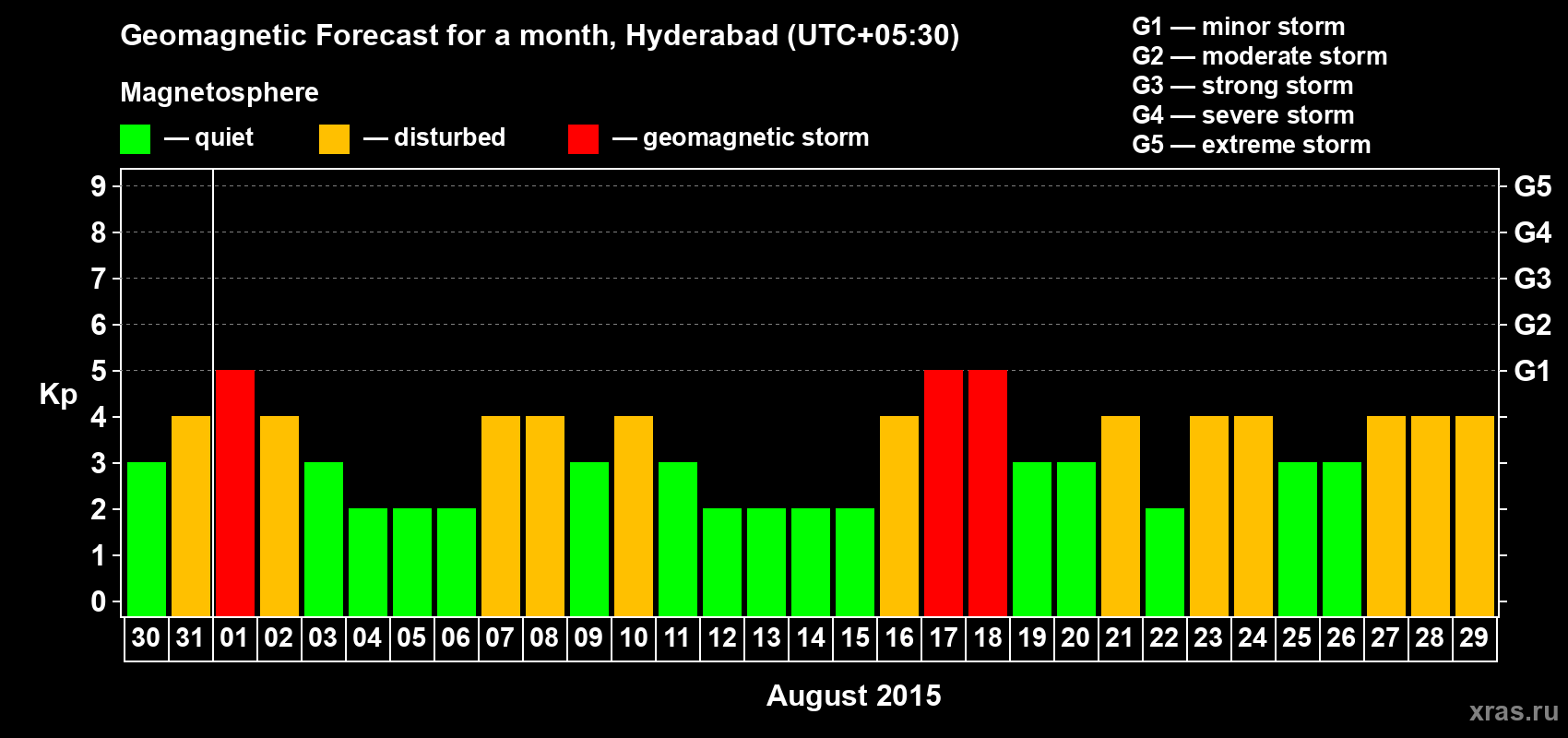Viewport: 1568px width, 738px height.
Task: Click the 'geomagnetic storm' legend text
Action: tap(756, 137)
